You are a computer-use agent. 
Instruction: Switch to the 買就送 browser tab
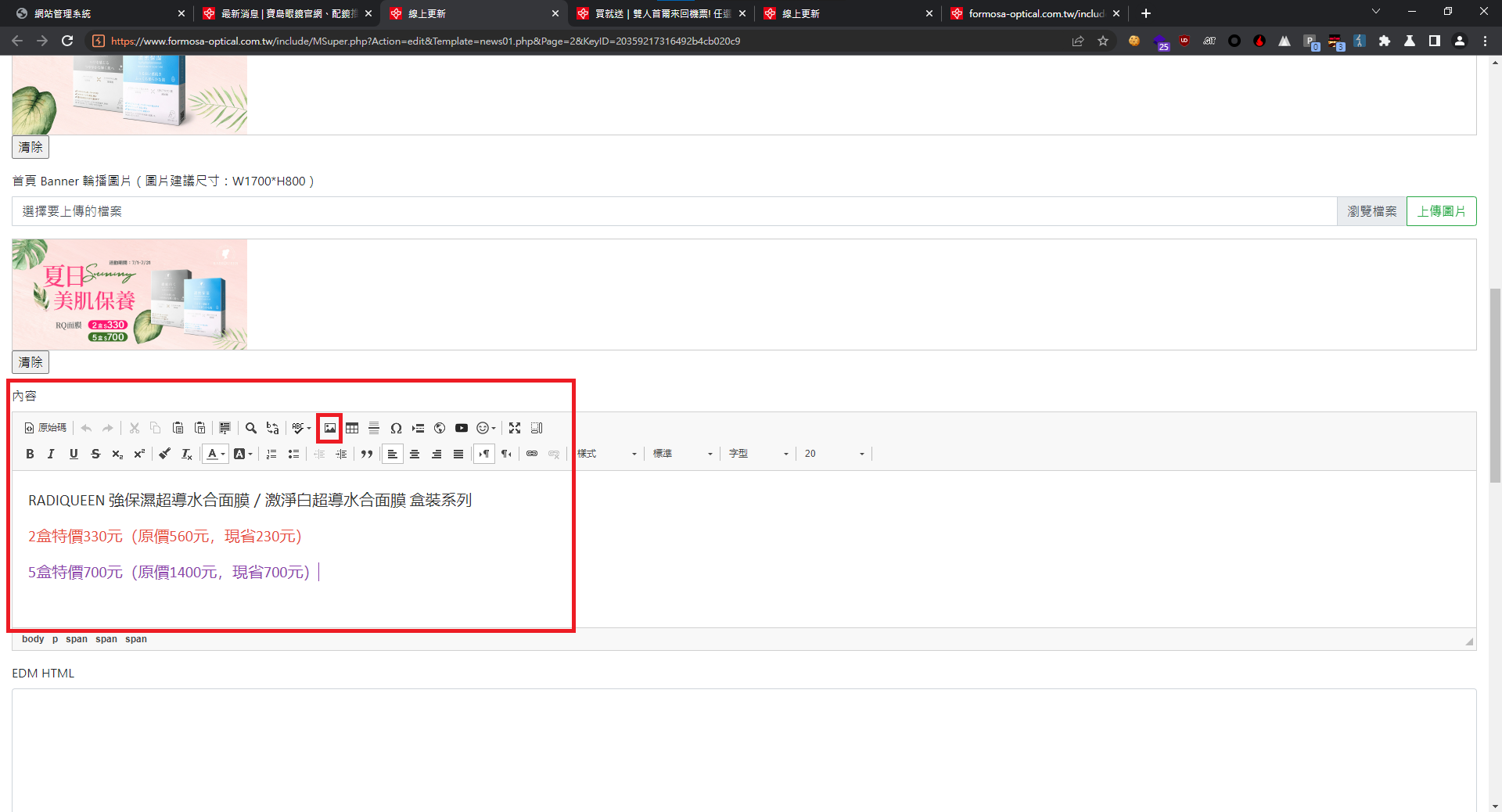(x=659, y=13)
